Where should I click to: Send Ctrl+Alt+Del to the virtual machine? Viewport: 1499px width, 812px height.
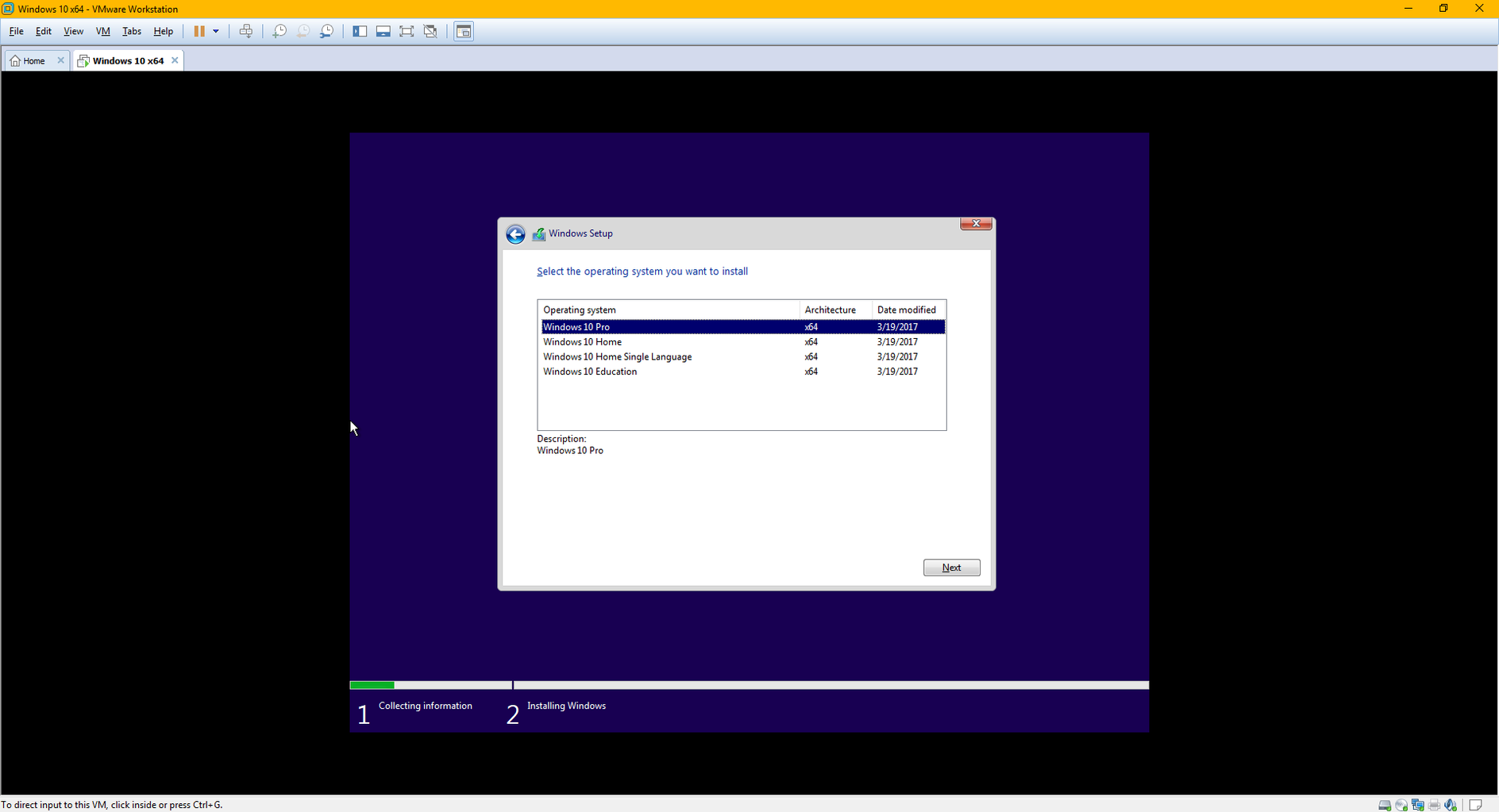coord(246,32)
